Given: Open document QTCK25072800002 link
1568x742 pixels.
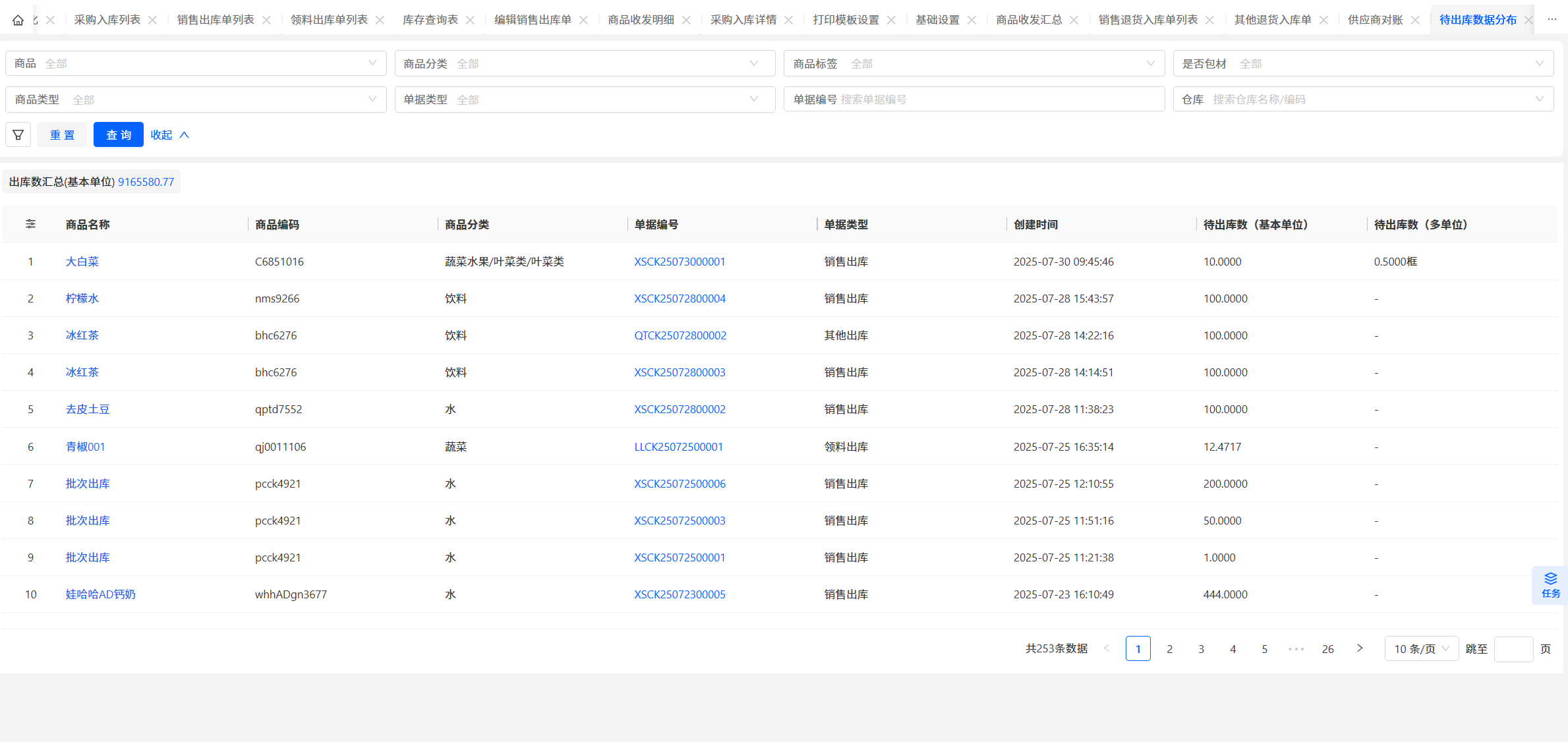Looking at the screenshot, I should point(680,335).
